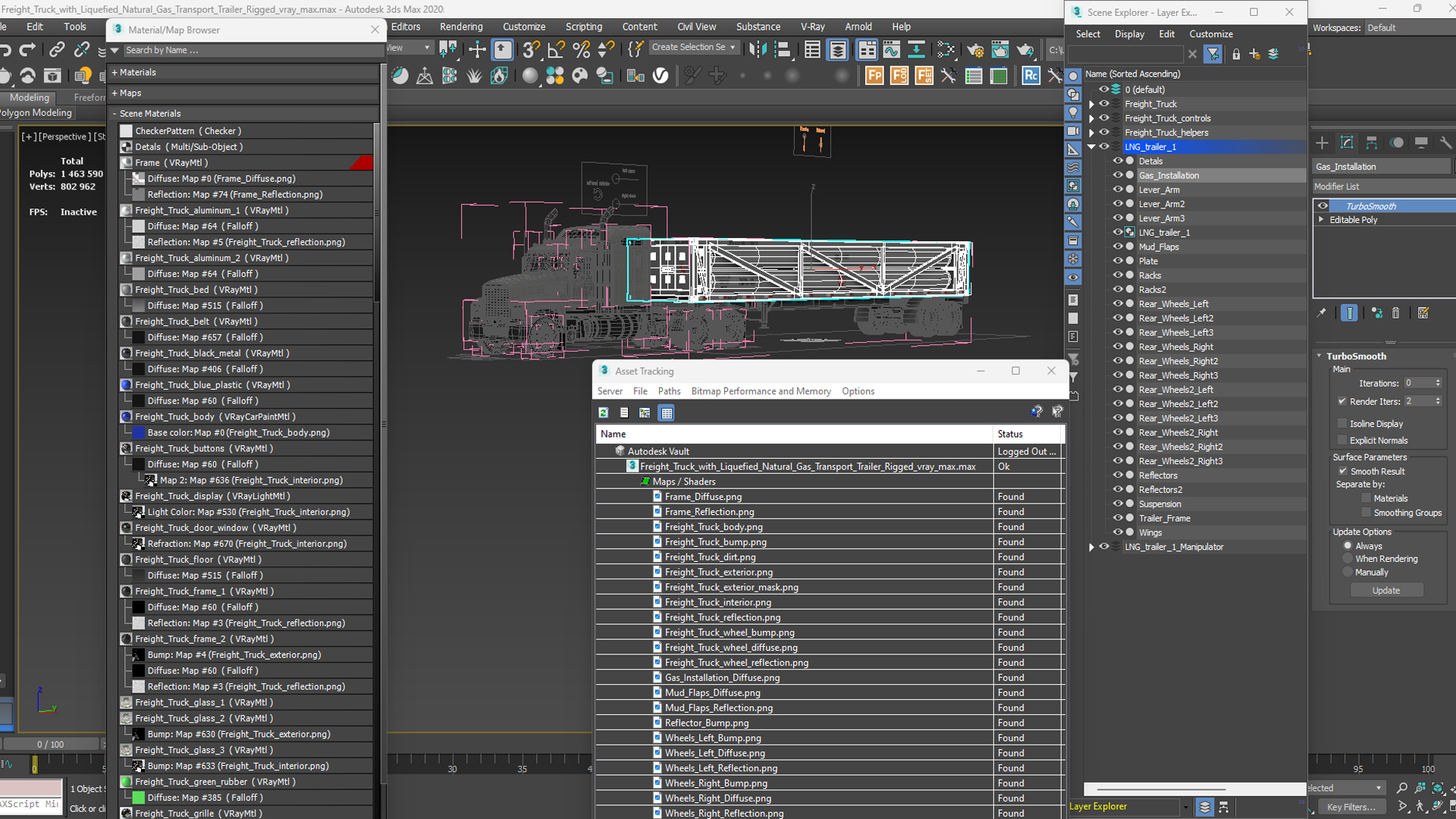Toggle visibility of Freight_Truck layer
The width and height of the screenshot is (1456, 819).
click(1104, 104)
